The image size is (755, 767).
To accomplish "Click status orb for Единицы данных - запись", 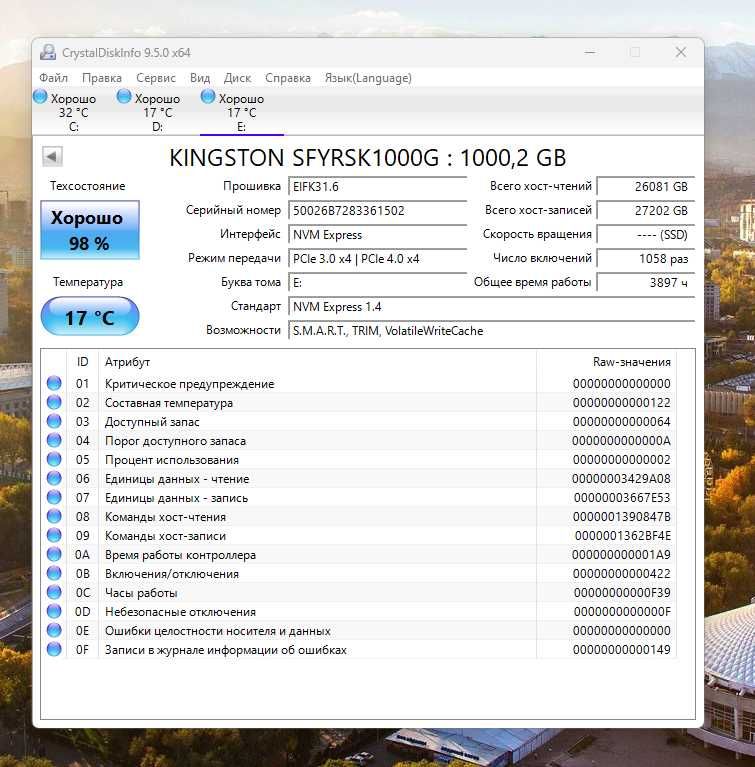I will (54, 497).
